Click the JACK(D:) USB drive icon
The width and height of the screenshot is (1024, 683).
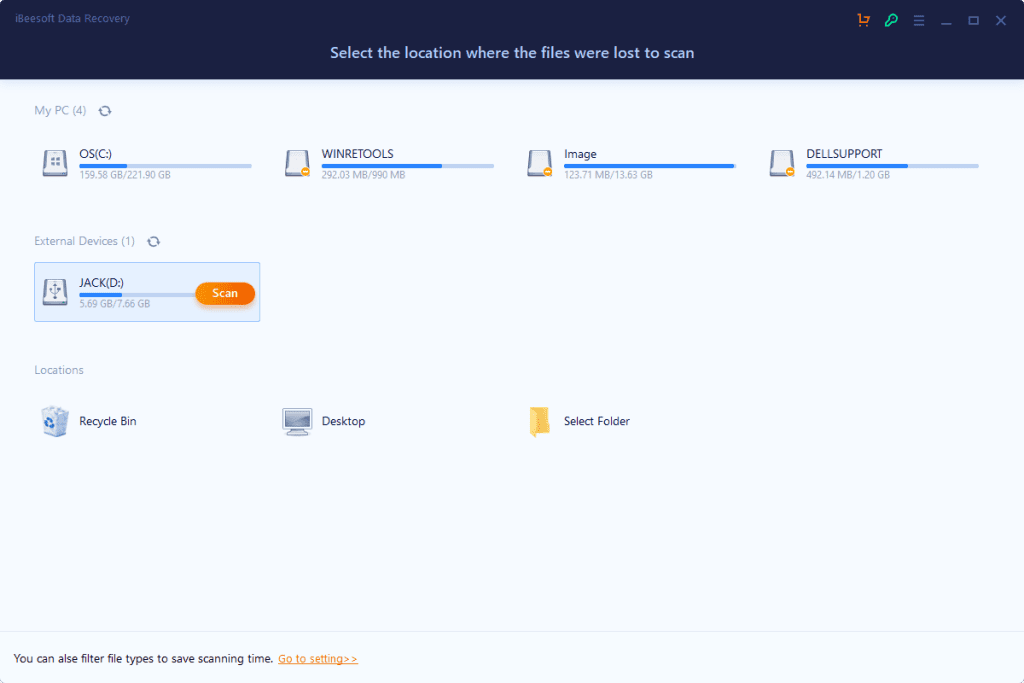(x=55, y=291)
